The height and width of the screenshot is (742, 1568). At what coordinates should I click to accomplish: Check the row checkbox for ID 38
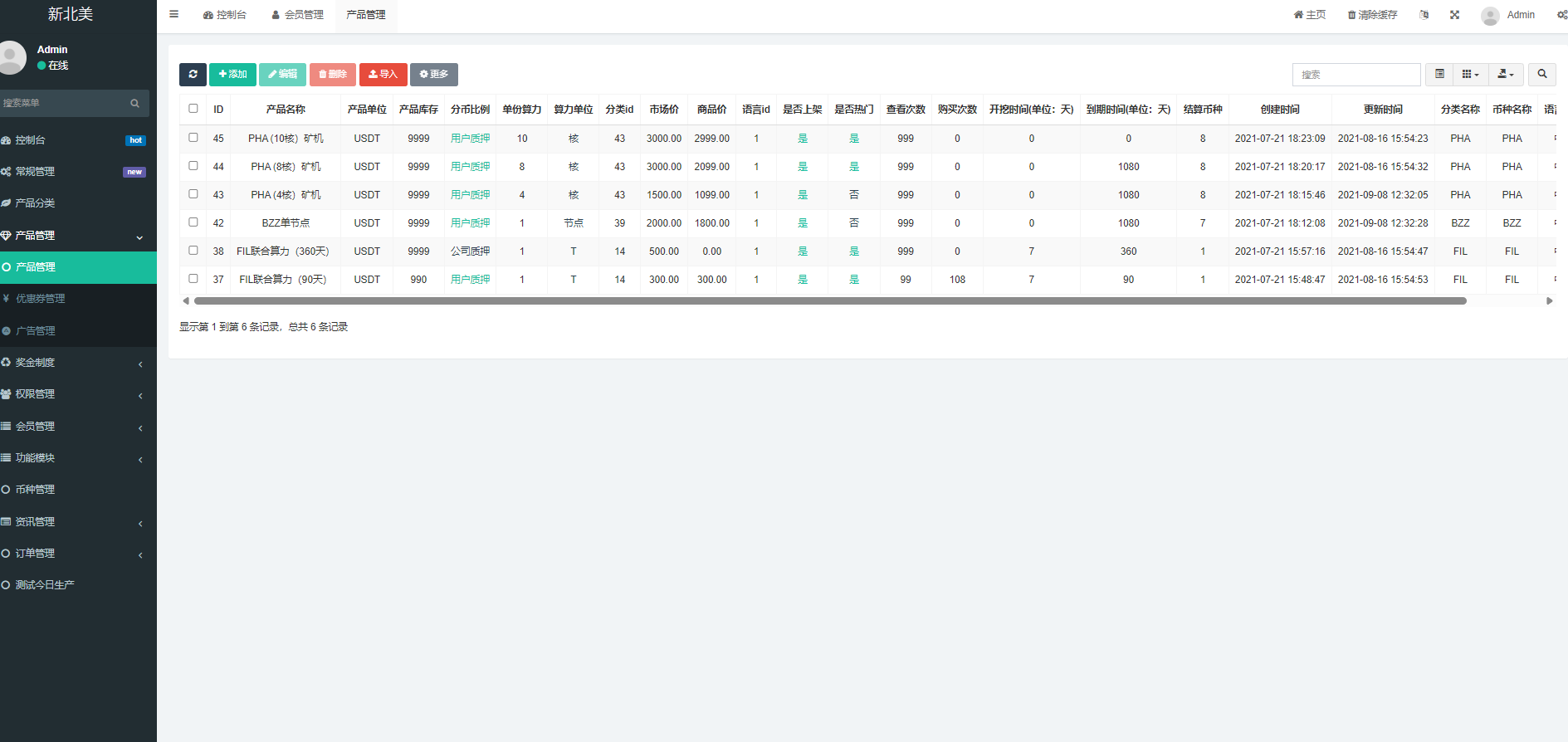[x=193, y=251]
